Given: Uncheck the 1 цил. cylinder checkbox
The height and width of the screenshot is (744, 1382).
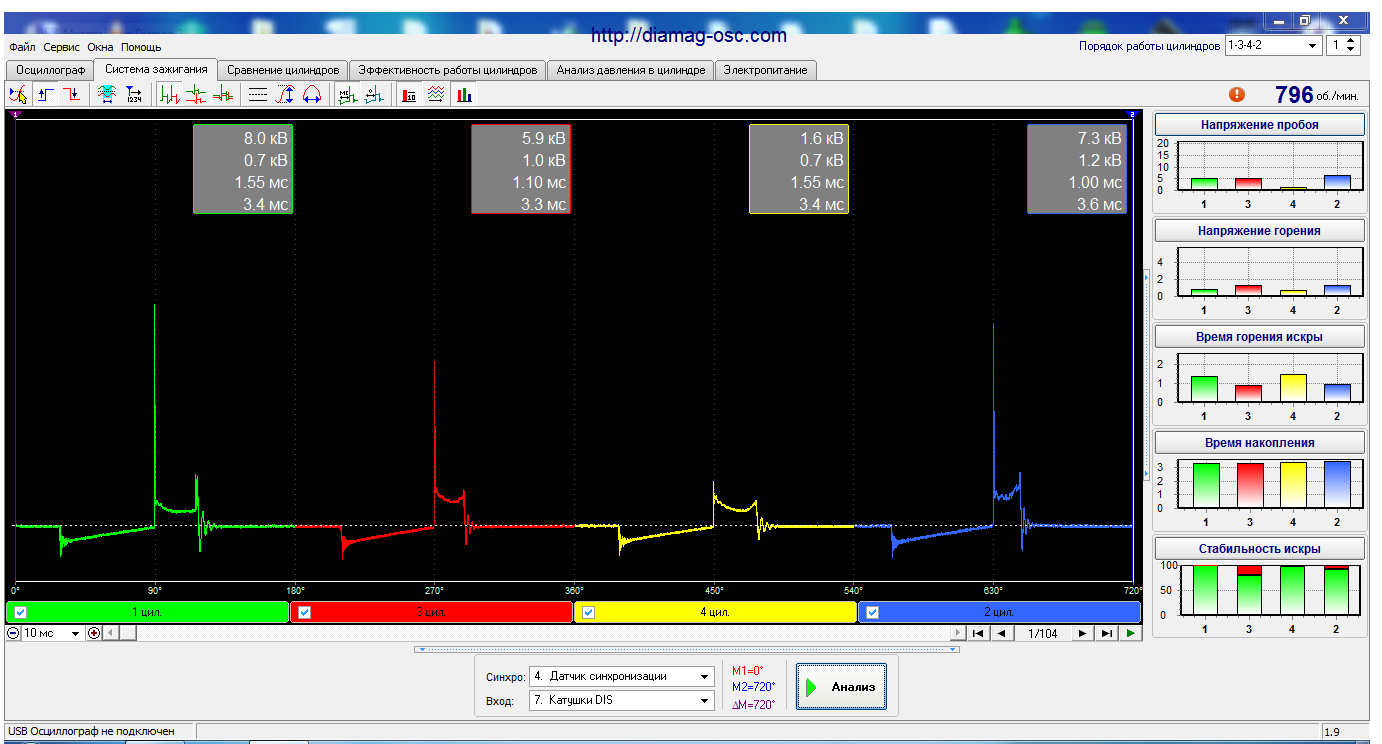Looking at the screenshot, I should [x=22, y=613].
